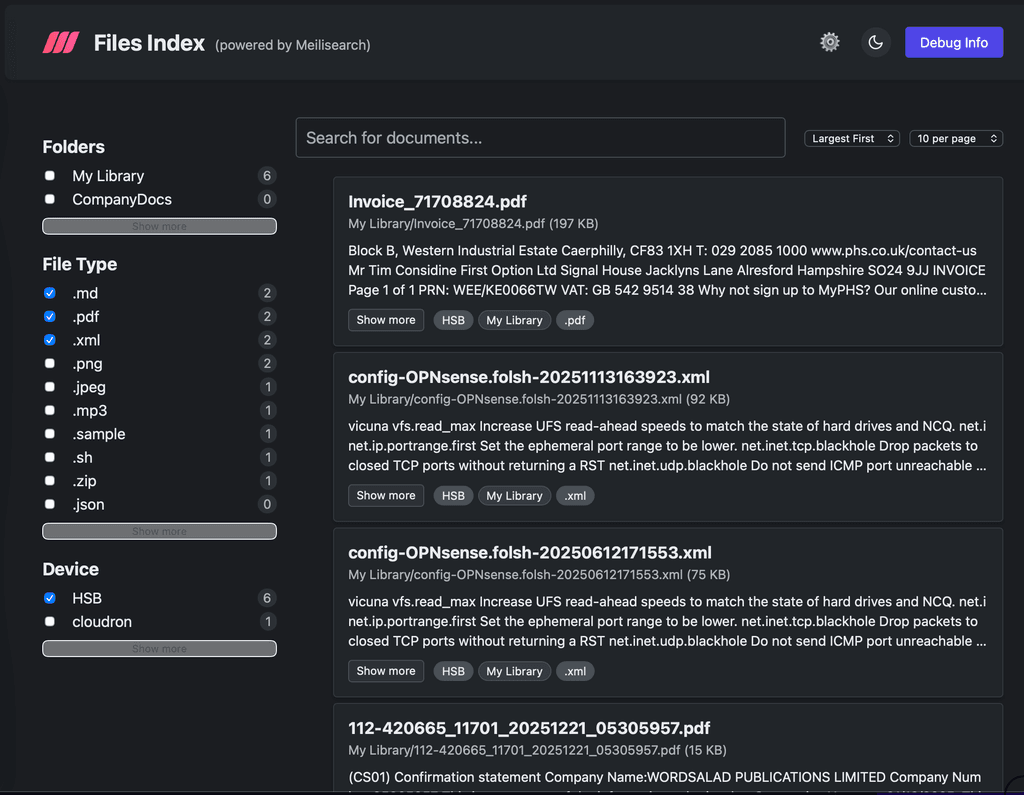Check the .zip file type filter

coord(49,481)
